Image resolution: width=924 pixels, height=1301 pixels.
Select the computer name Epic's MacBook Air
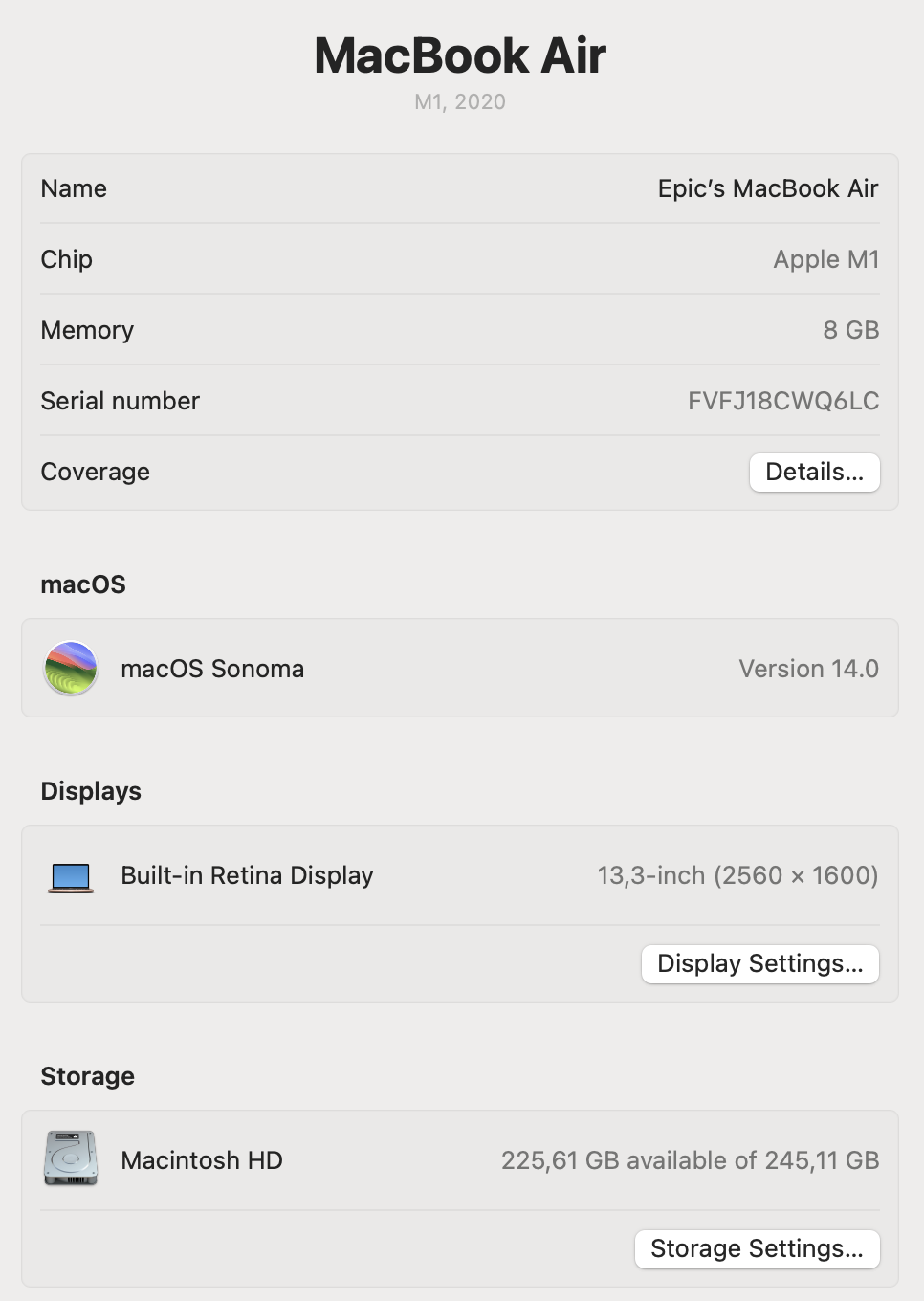coord(768,188)
